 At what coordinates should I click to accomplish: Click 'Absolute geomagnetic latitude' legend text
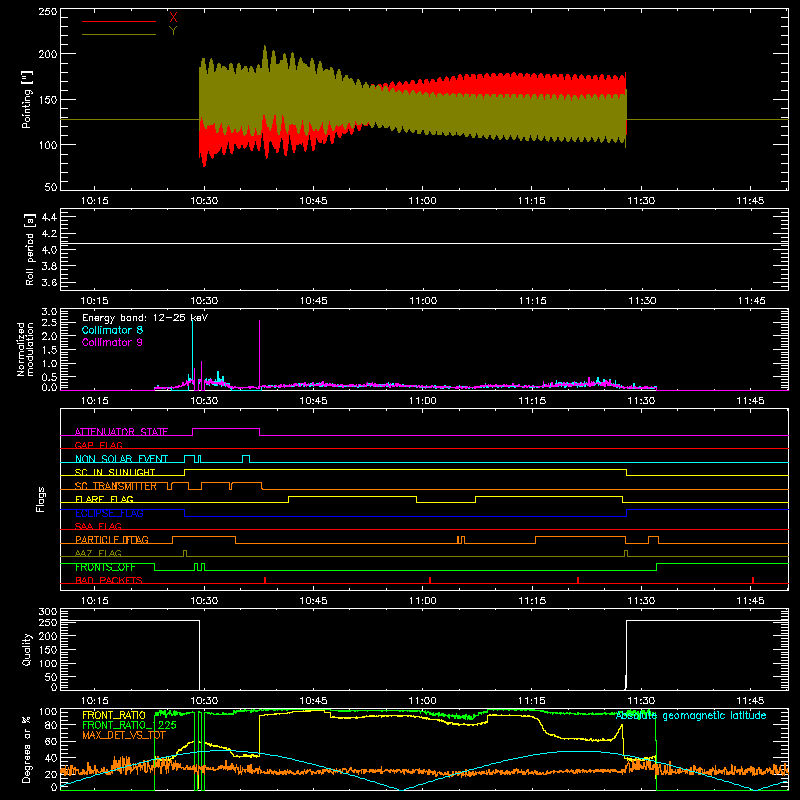point(691,716)
